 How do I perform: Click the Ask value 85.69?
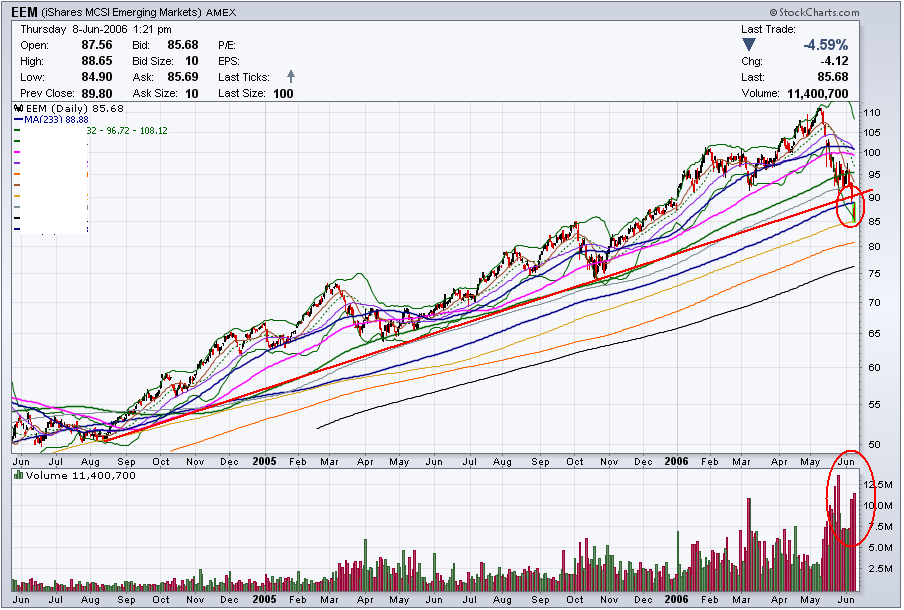(183, 77)
